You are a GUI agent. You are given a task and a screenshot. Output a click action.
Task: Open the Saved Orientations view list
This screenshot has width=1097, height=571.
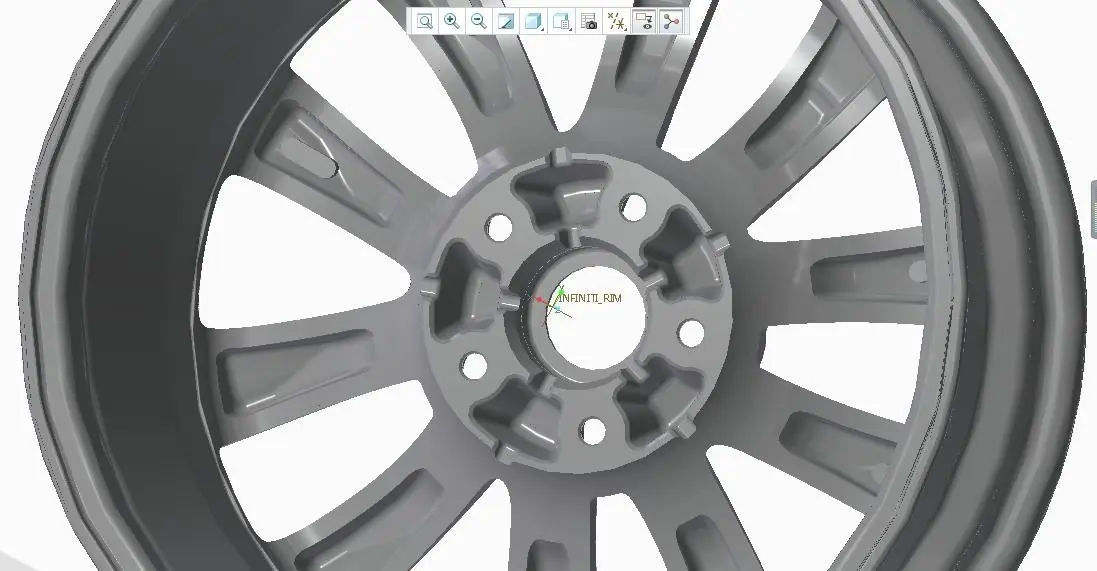pos(561,21)
